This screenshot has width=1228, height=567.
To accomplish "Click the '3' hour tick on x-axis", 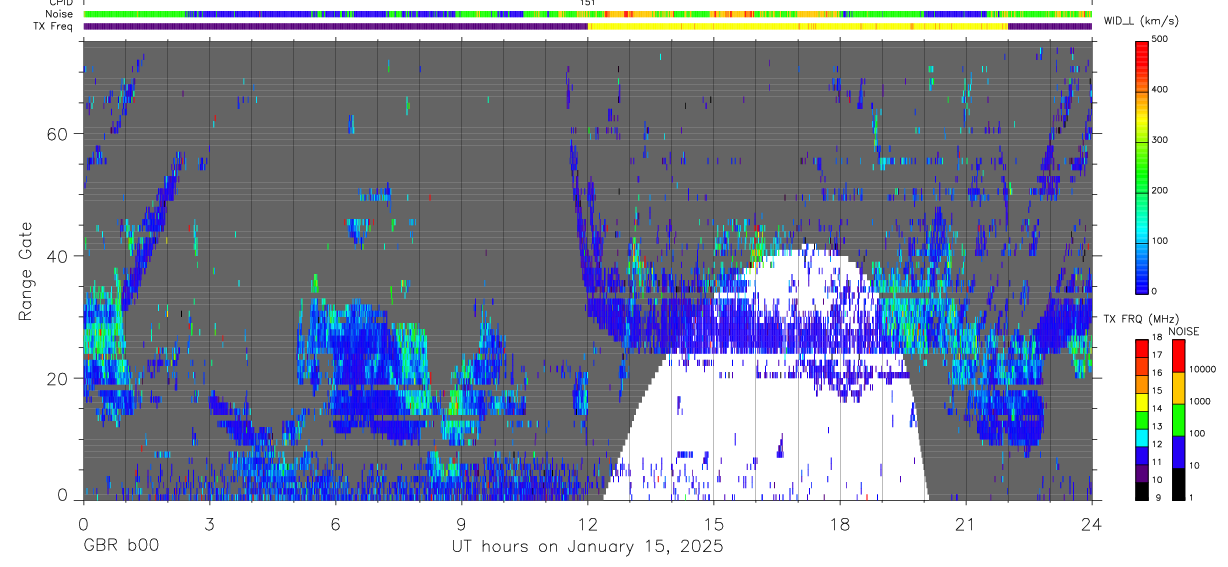I will (209, 523).
